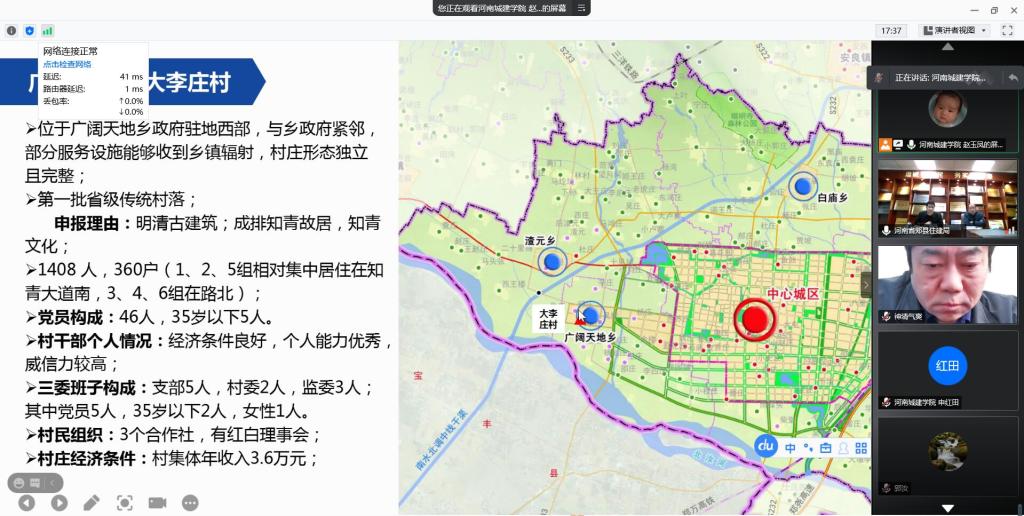The image size is (1024, 516).
Task: Go to the previous slide
Action: (x=27, y=503)
